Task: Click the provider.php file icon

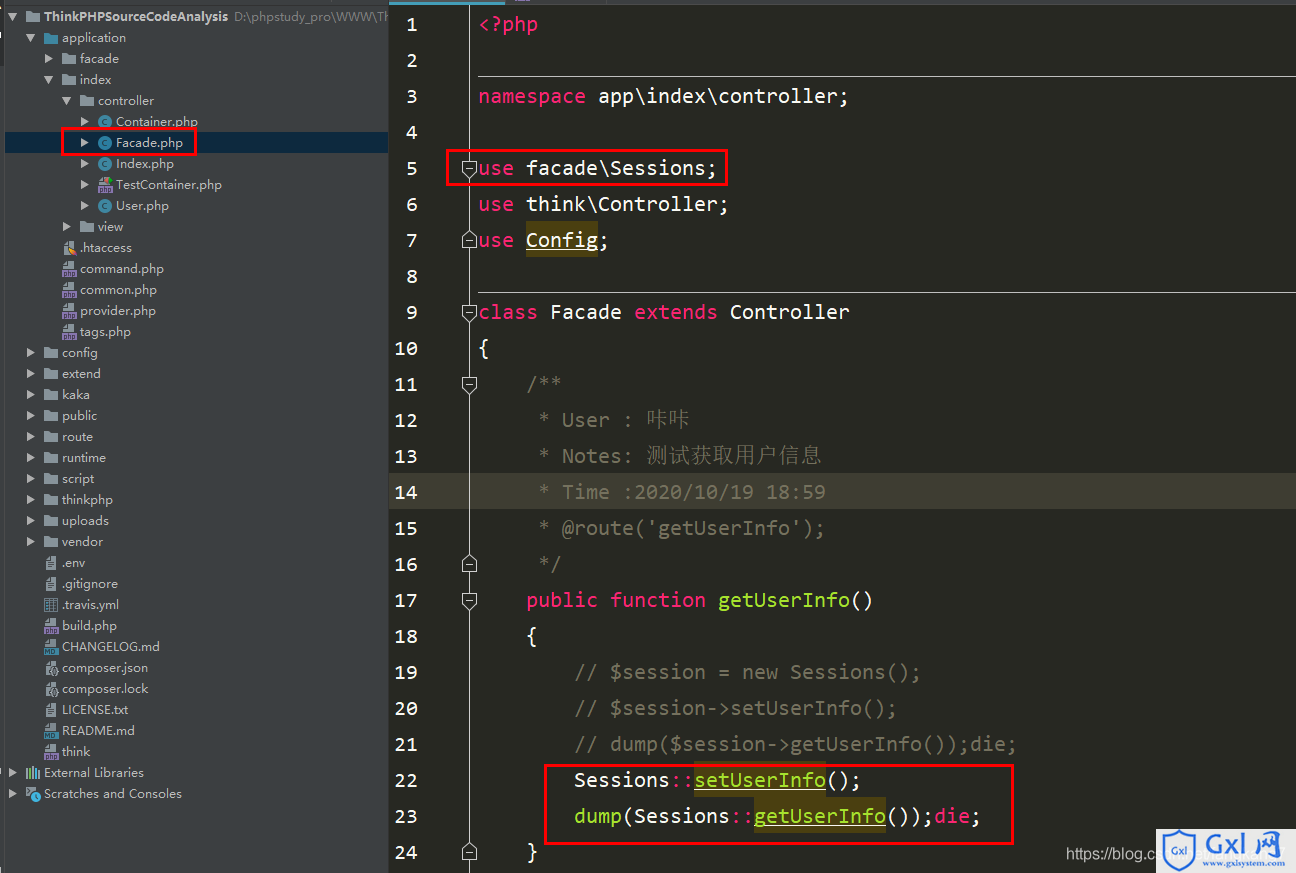Action: tap(69, 311)
